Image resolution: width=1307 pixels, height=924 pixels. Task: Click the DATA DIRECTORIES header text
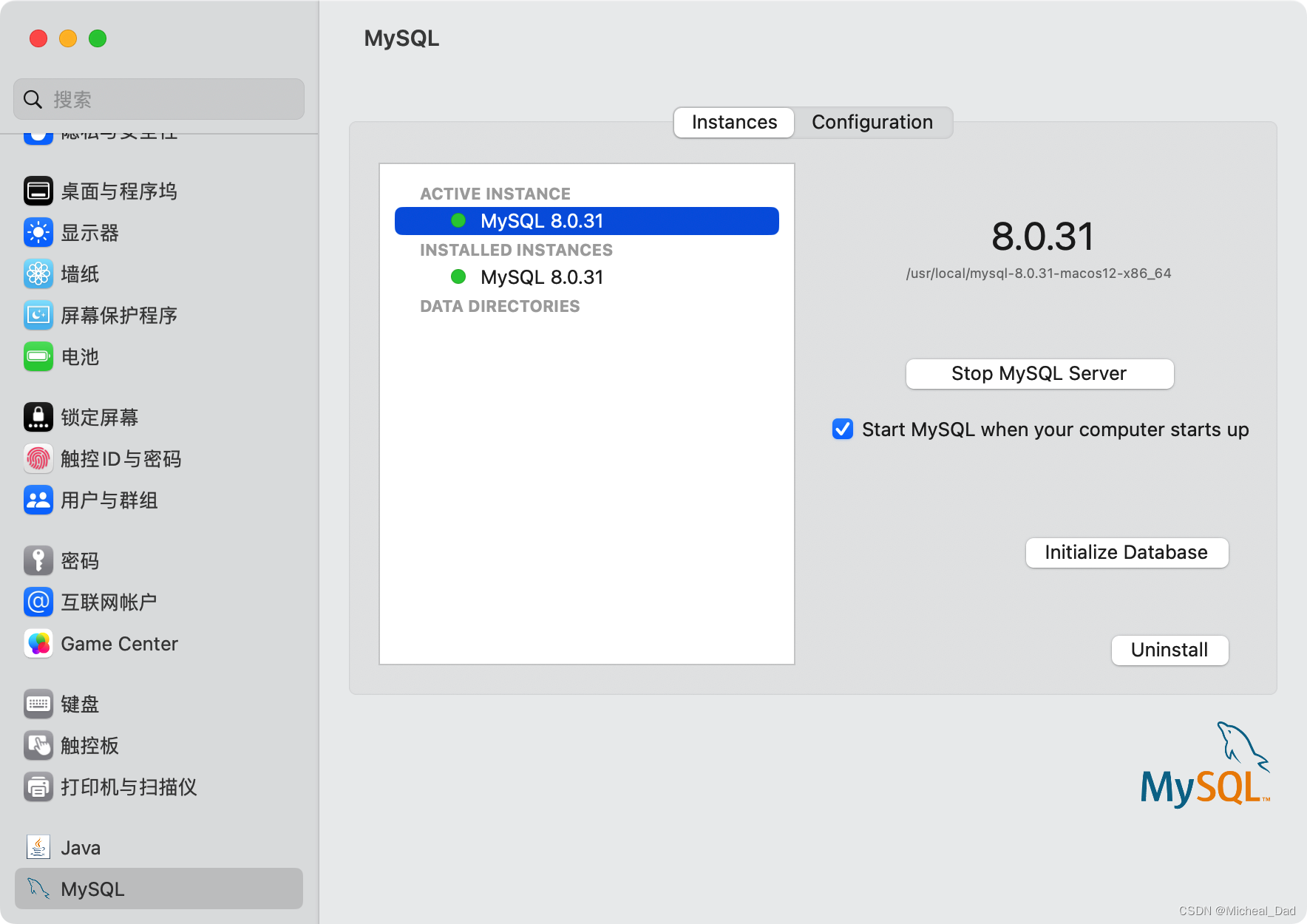point(500,306)
